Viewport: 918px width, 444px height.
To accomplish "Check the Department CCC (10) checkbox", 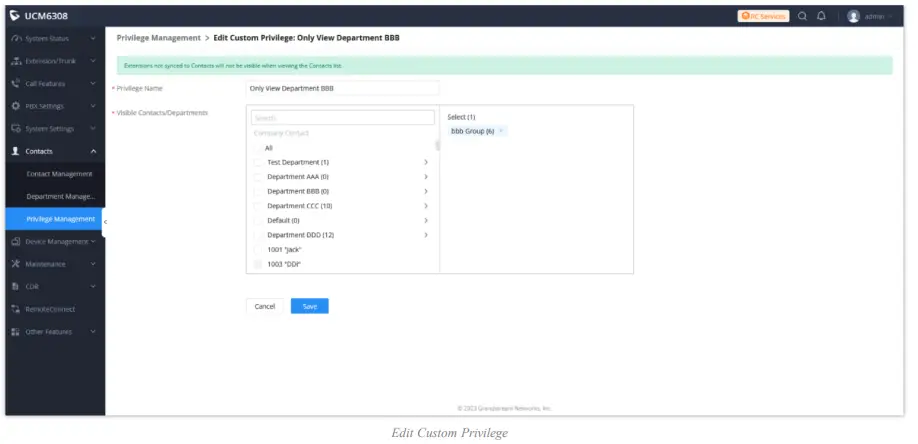I will (x=258, y=206).
